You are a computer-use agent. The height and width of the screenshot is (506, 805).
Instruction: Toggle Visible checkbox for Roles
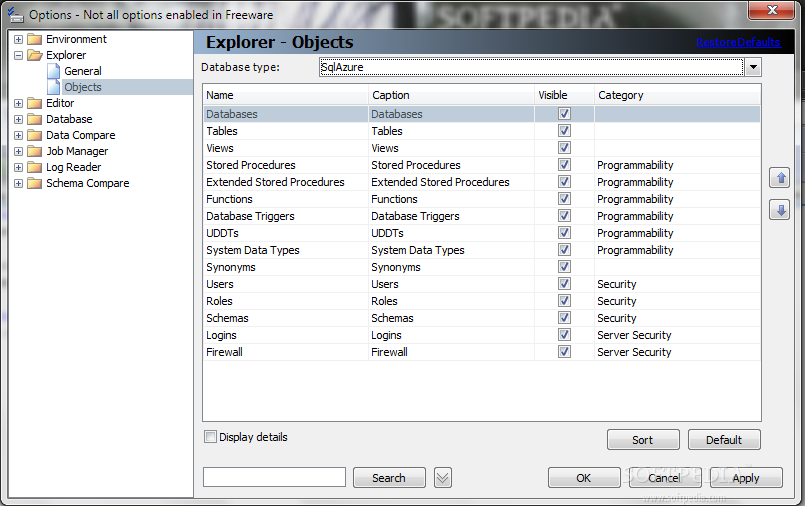[x=564, y=301]
